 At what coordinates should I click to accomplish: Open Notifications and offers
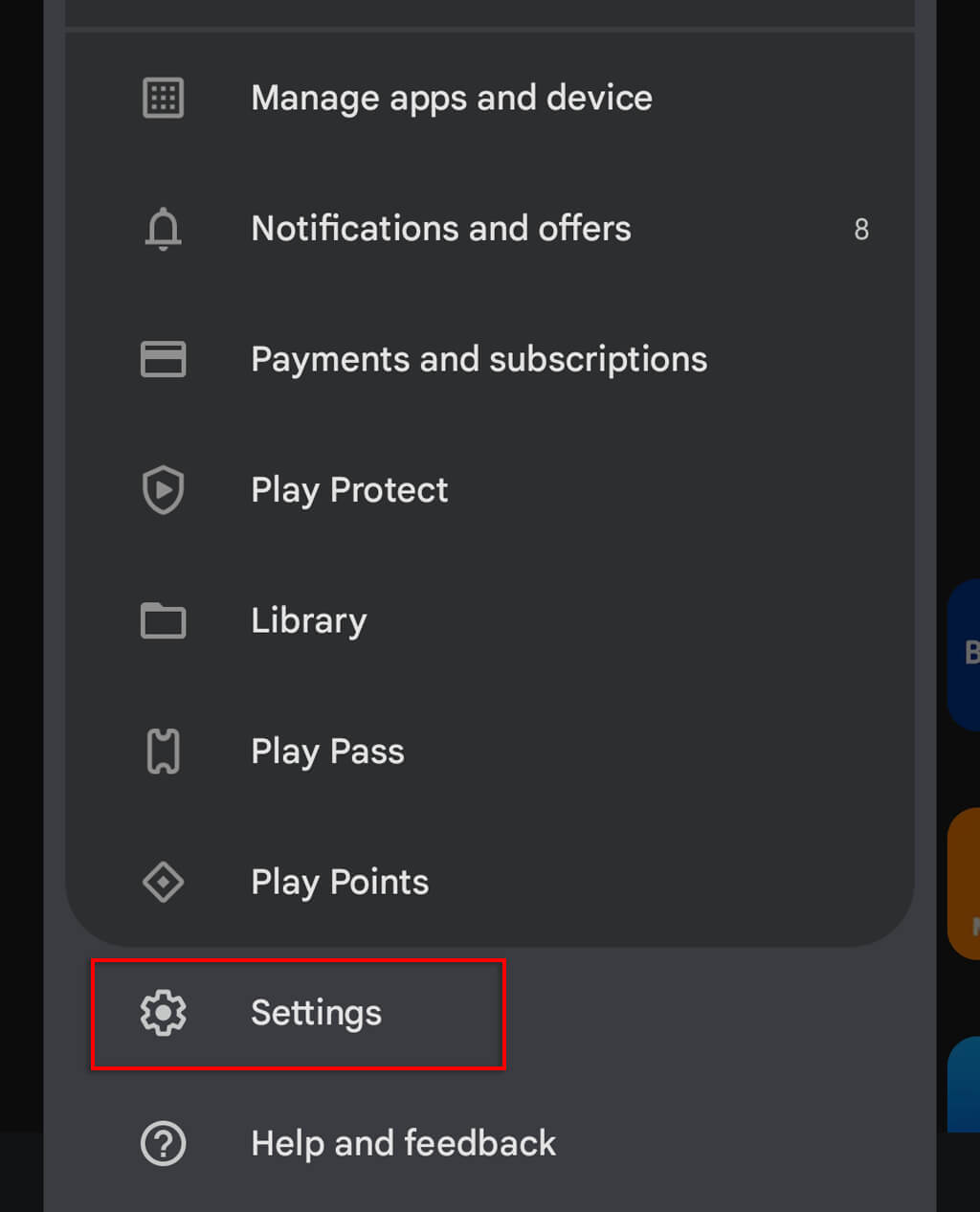440,229
